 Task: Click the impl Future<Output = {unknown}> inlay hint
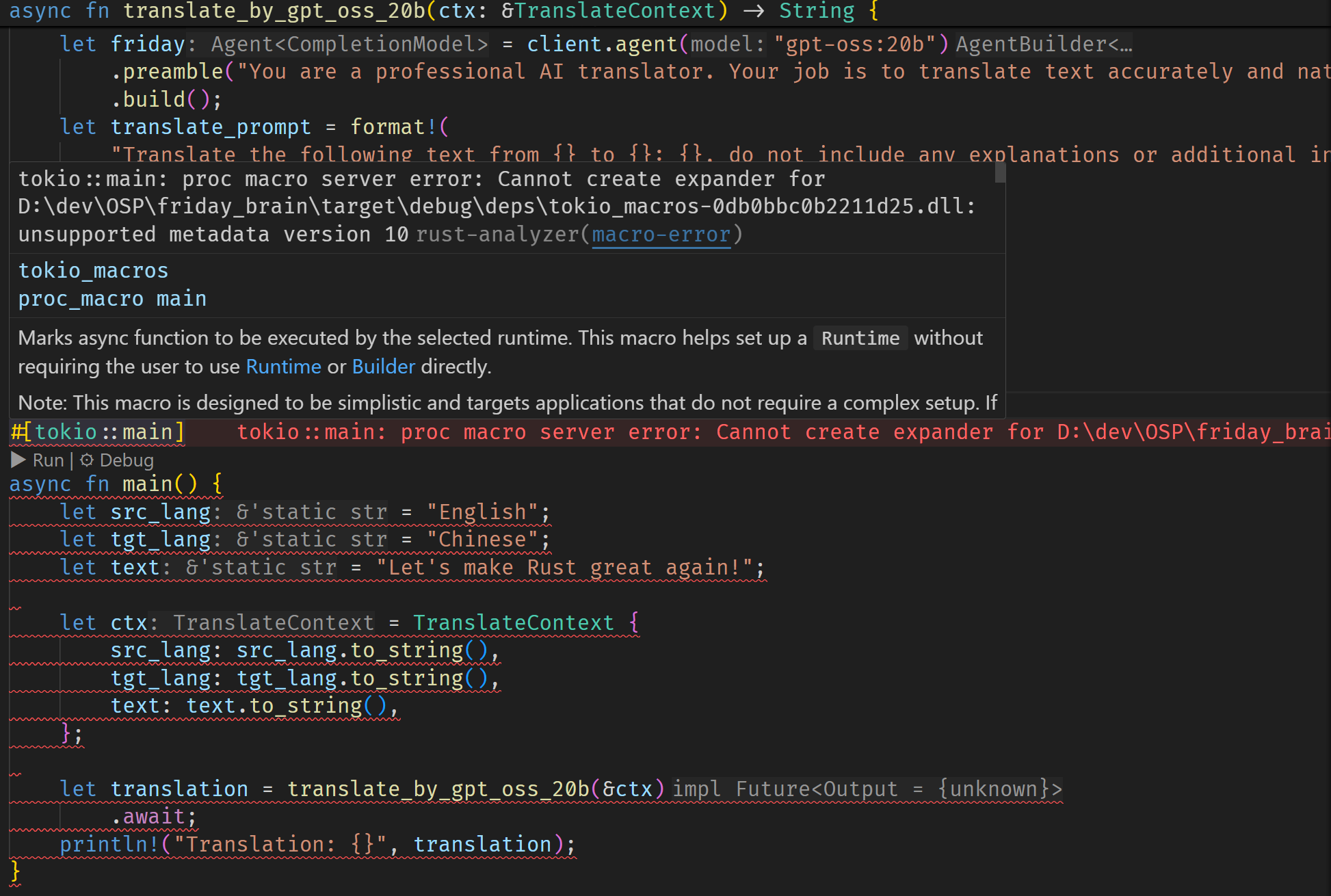coord(867,789)
